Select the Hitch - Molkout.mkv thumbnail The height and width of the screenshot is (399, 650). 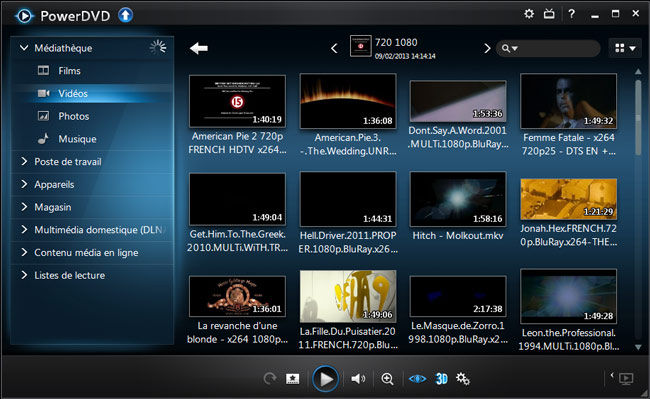coord(458,199)
